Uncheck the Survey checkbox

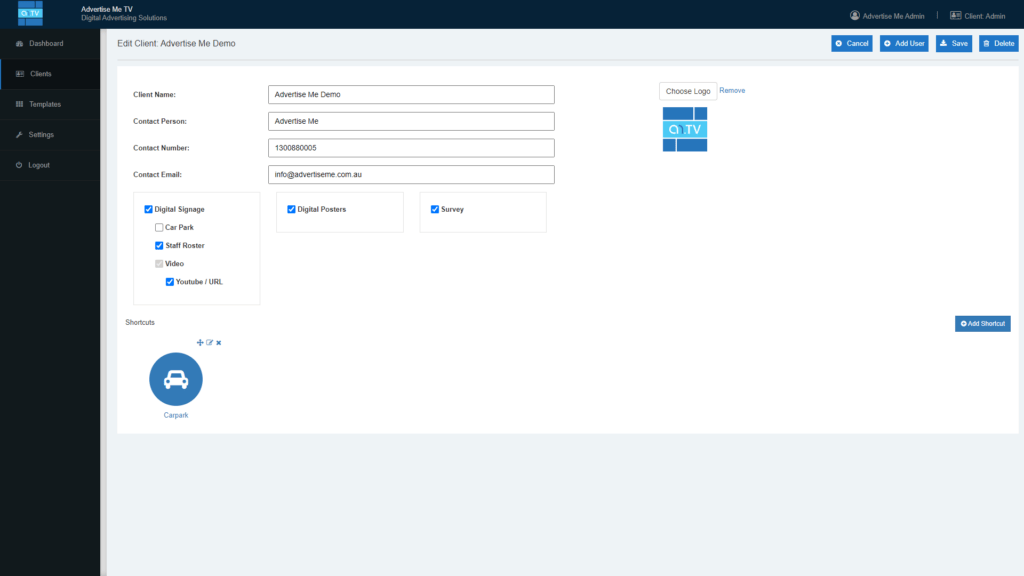pyautogui.click(x=435, y=210)
